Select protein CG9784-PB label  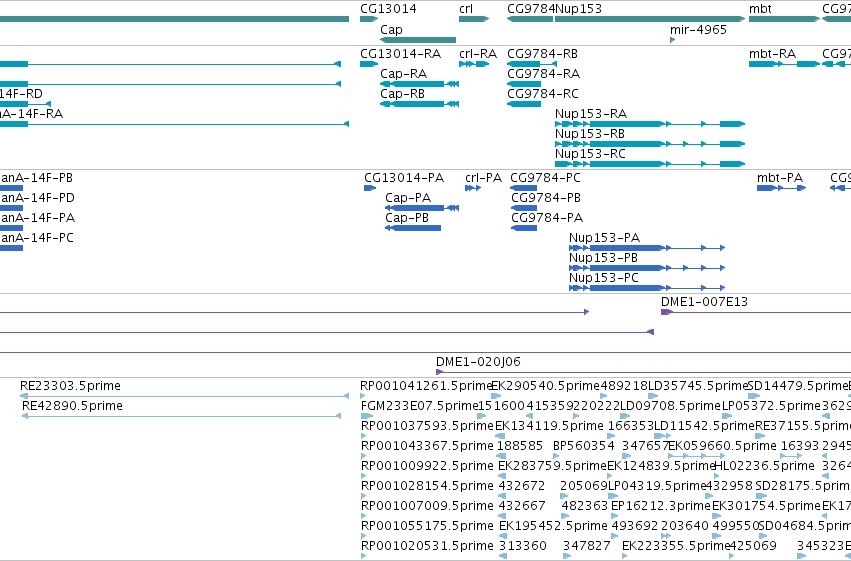tap(546, 198)
